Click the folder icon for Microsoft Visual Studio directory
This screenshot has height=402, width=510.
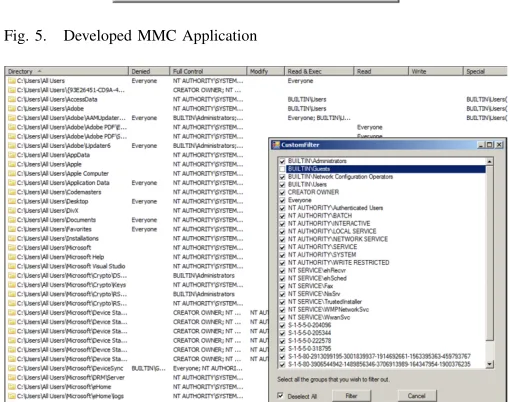(12, 266)
